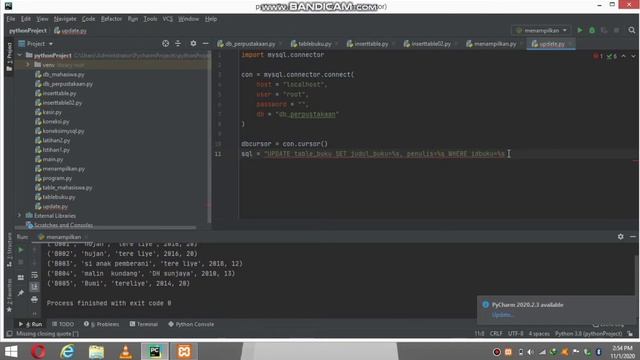Switch to inserttable.py editor tab

coord(371,44)
